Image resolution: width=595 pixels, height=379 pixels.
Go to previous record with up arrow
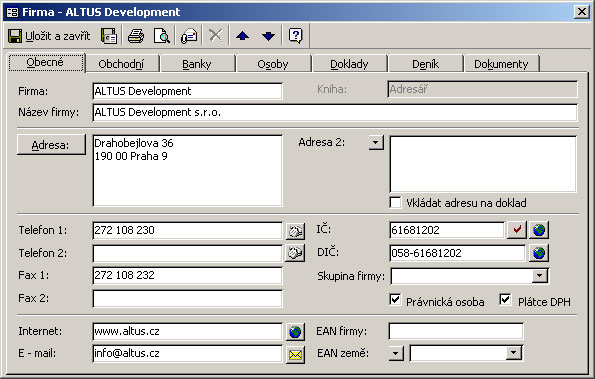click(x=242, y=36)
